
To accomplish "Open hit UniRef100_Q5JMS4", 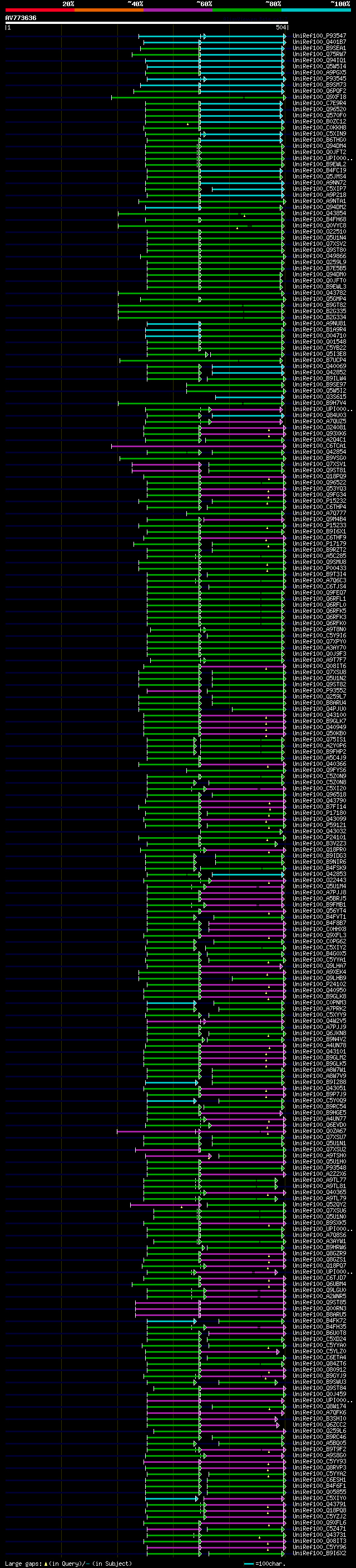I will (x=319, y=176).
